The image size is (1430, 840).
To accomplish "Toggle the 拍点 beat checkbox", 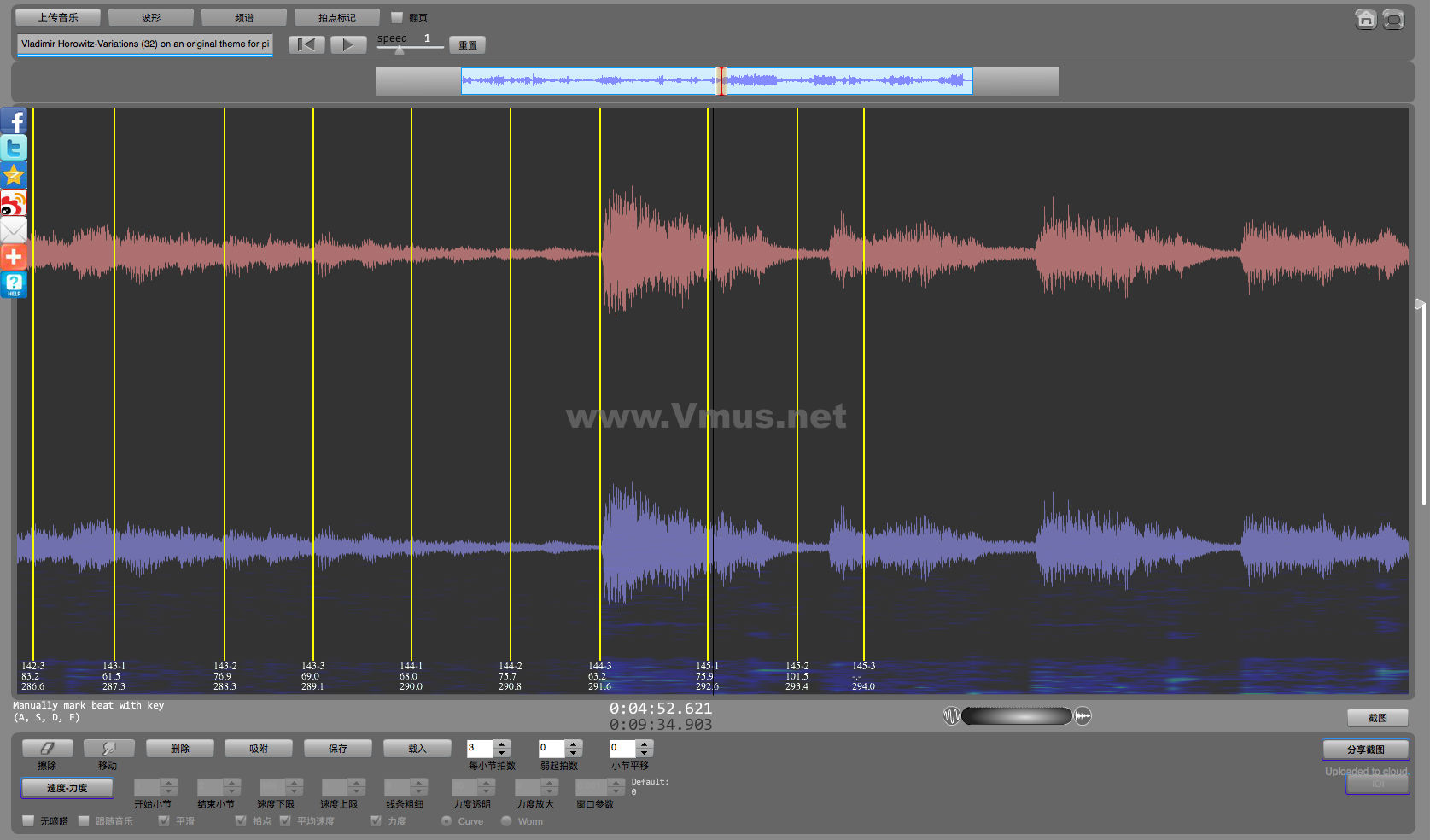I will coord(241,821).
